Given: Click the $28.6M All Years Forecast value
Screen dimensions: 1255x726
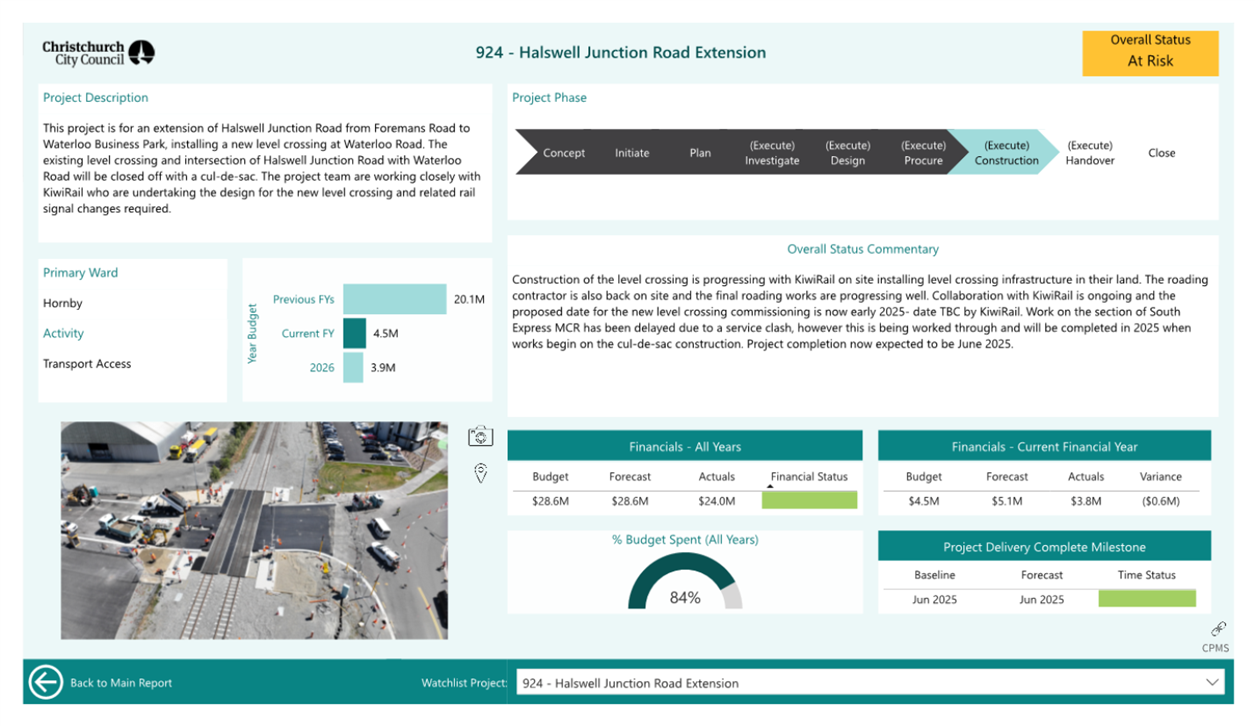Looking at the screenshot, I should (630, 501).
